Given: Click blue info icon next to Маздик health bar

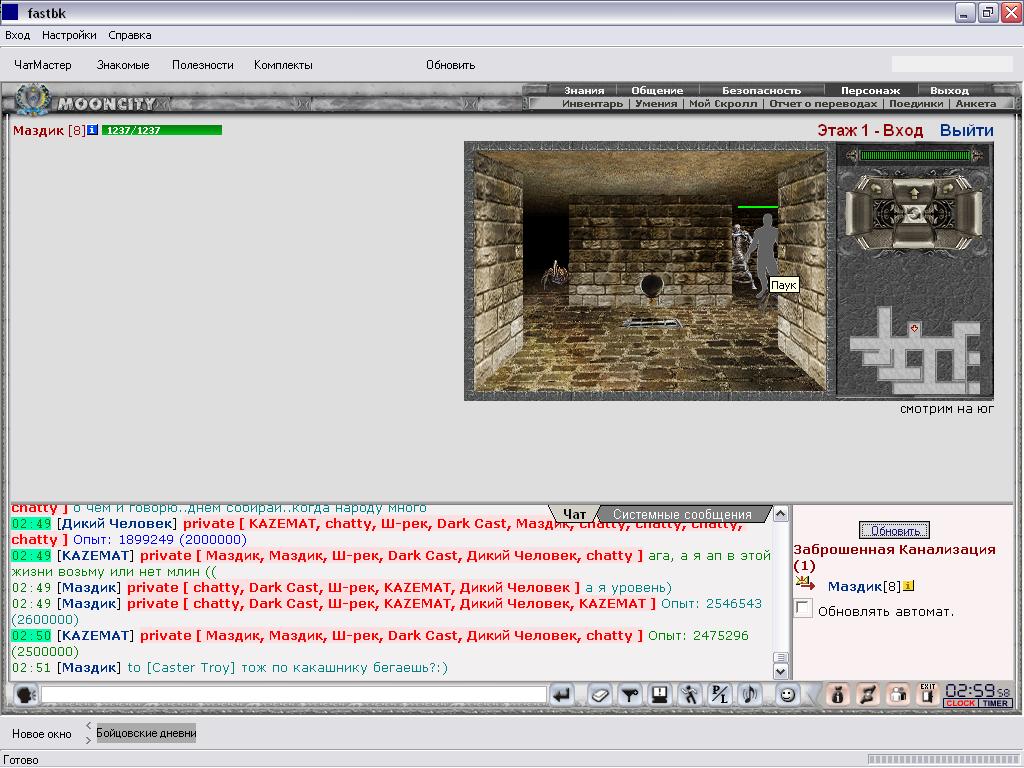Looking at the screenshot, I should tap(93, 130).
